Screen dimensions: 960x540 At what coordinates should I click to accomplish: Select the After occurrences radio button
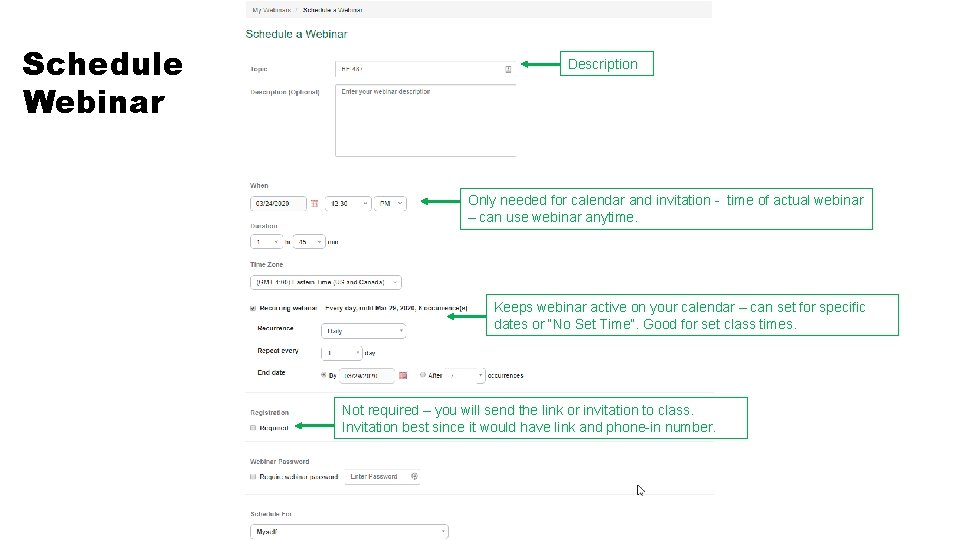(x=422, y=375)
